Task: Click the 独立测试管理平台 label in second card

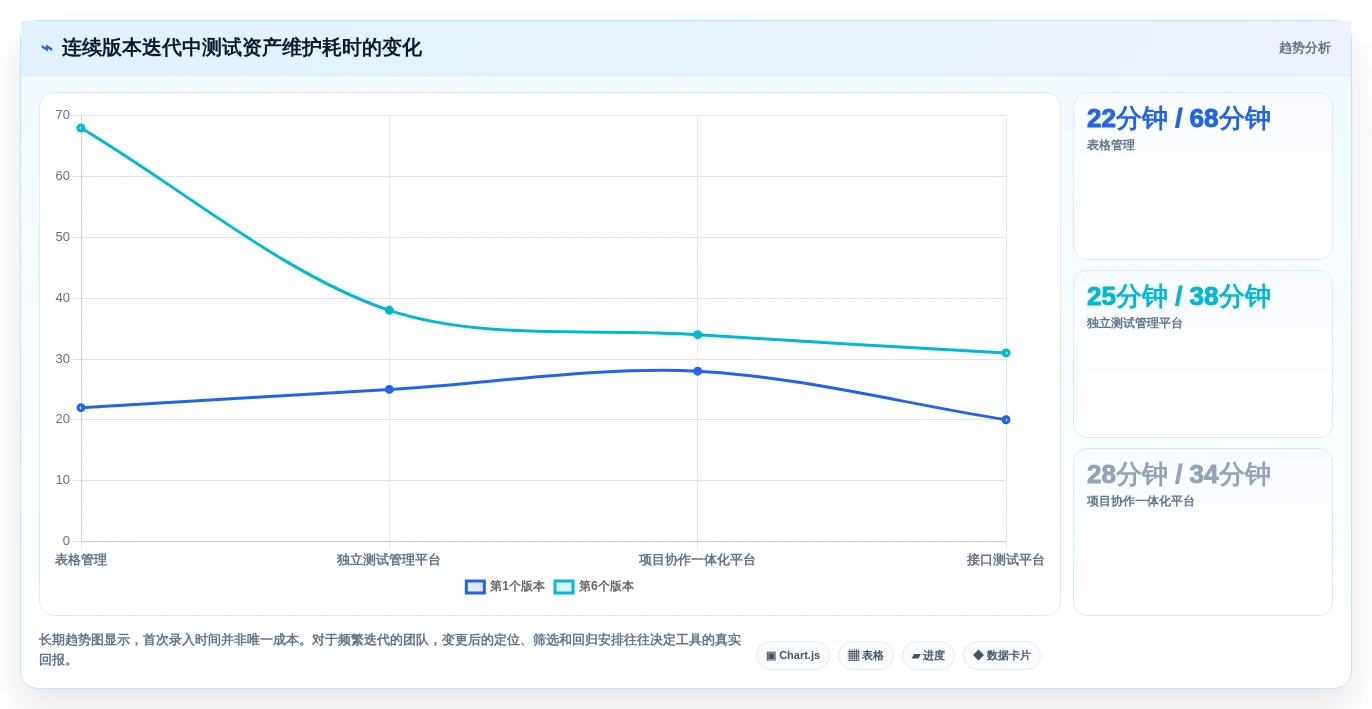Action: point(1135,323)
